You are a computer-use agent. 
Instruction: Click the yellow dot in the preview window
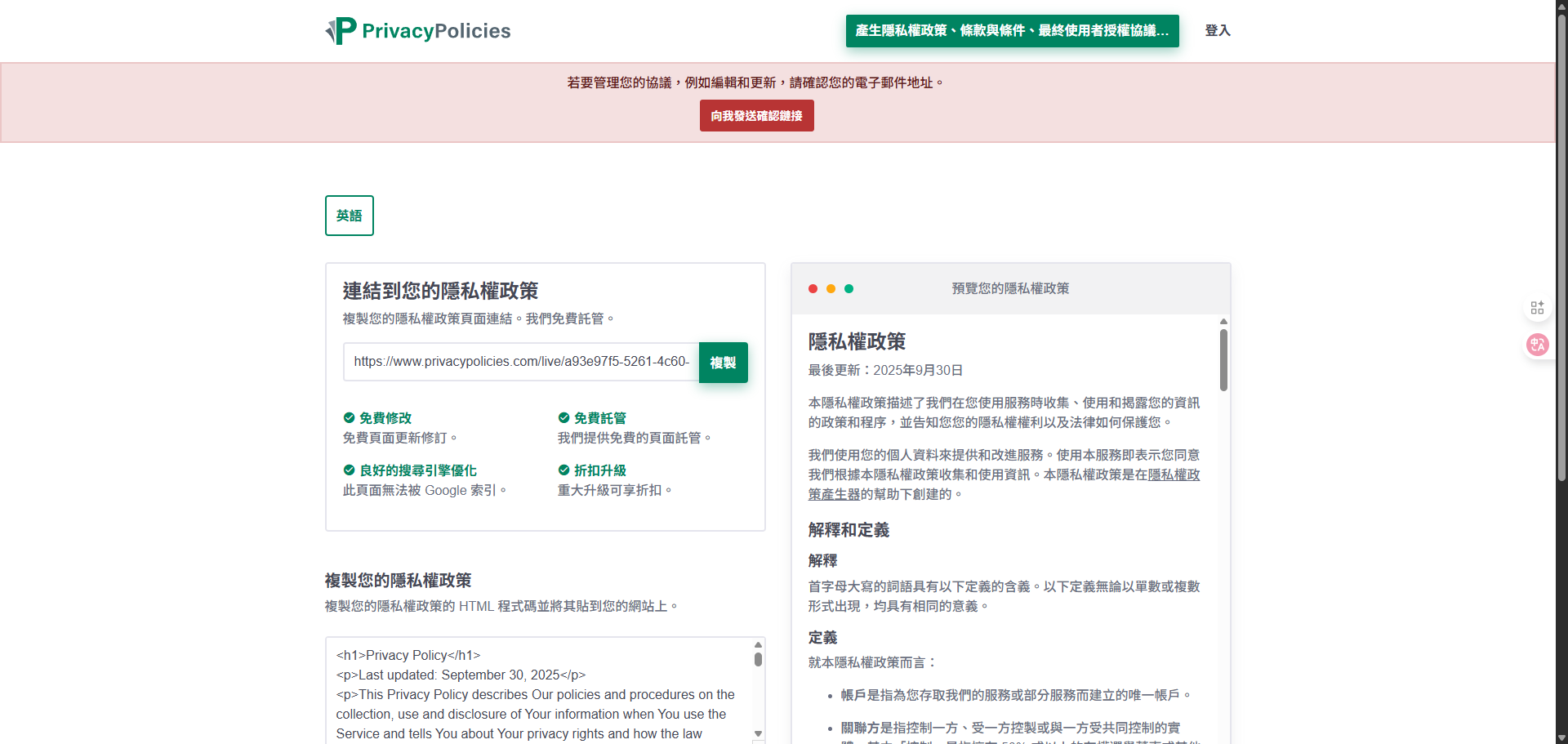tap(831, 288)
